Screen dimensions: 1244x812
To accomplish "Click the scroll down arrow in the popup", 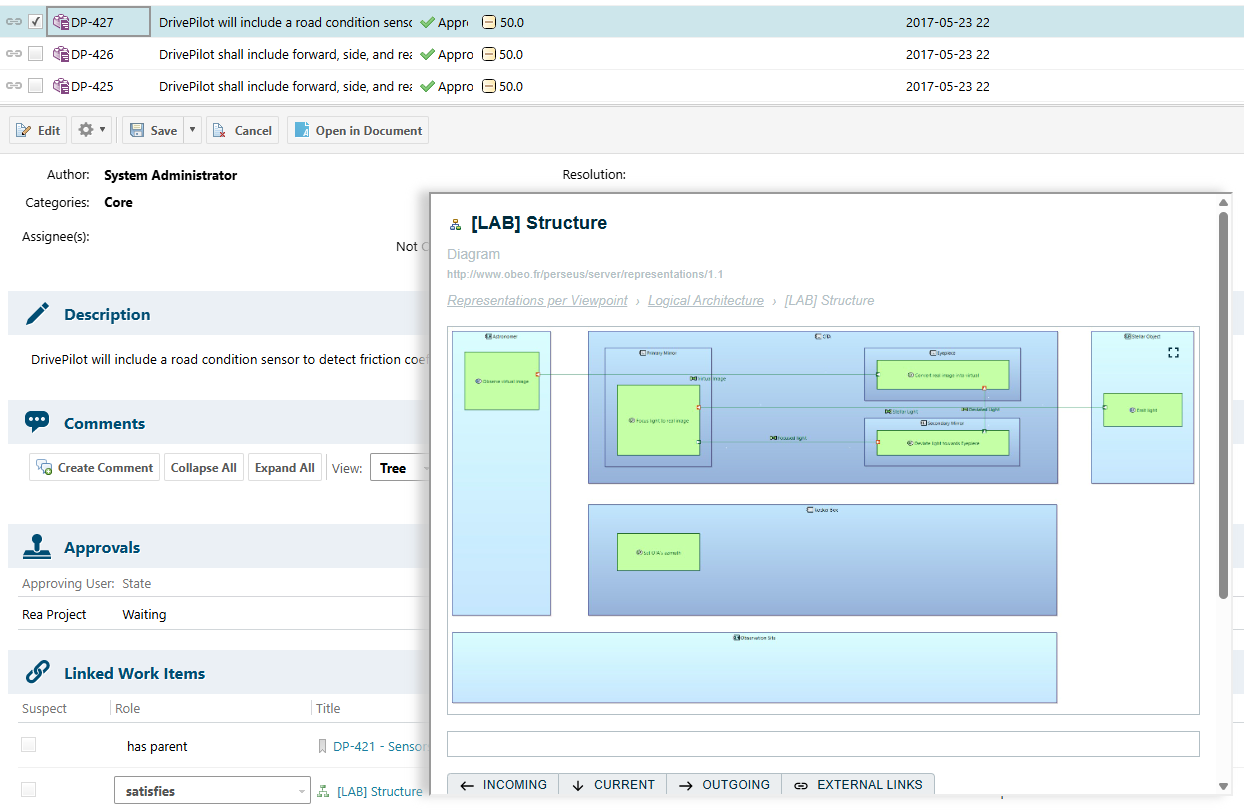I will point(1223,786).
